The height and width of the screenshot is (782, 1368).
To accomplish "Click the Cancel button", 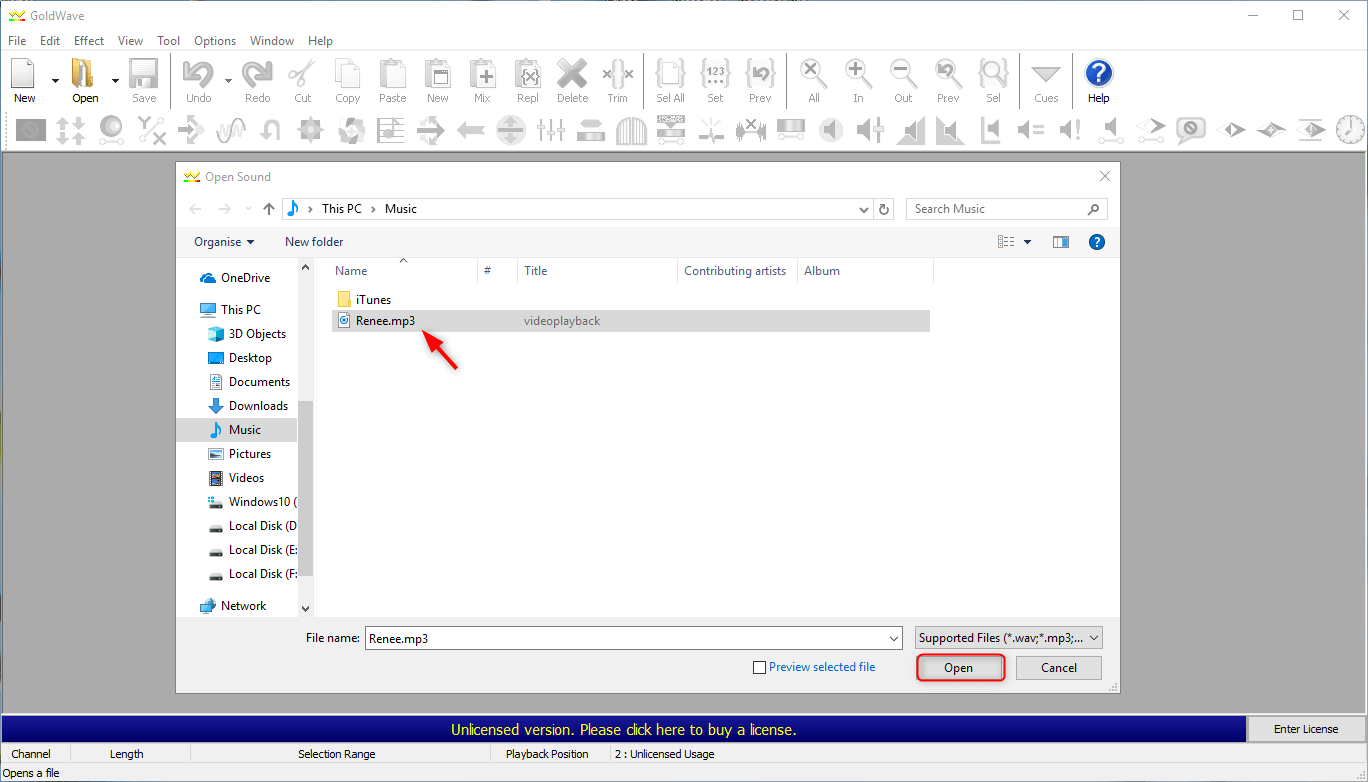I will point(1059,668).
